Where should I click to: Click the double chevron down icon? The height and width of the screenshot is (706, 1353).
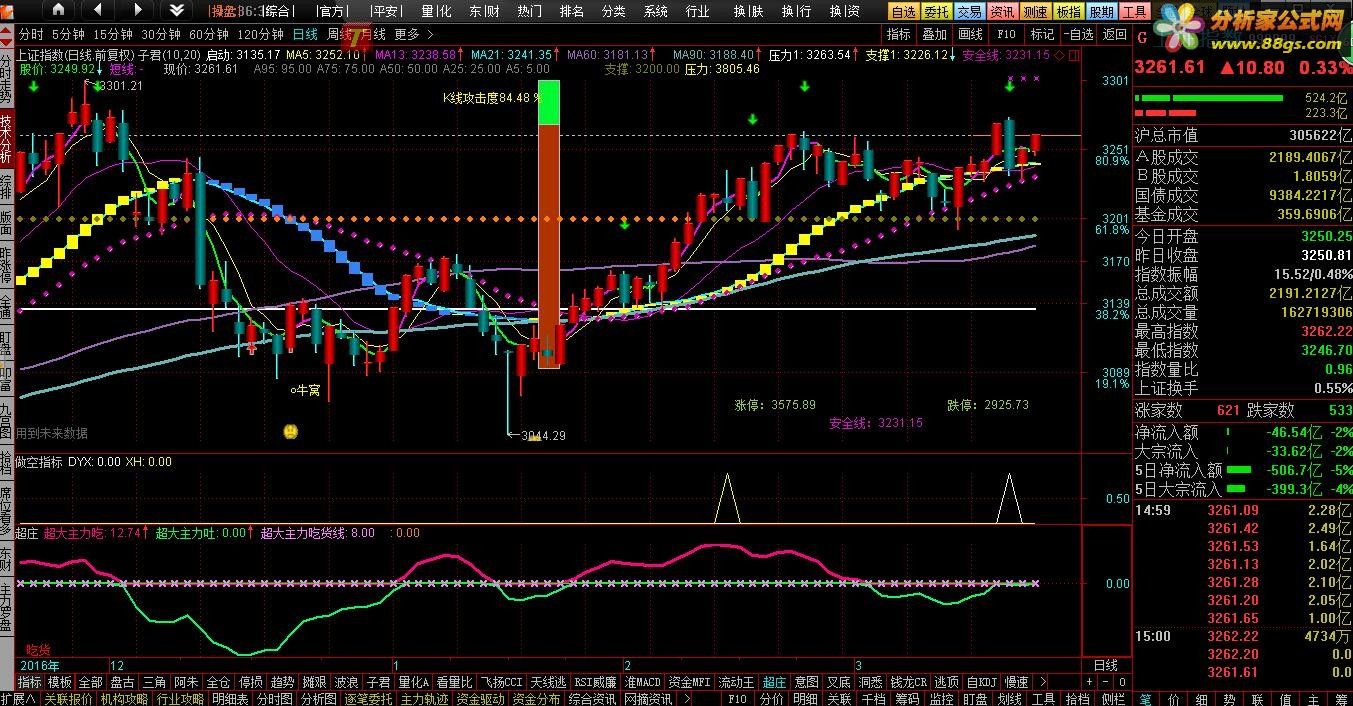pyautogui.click(x=177, y=10)
